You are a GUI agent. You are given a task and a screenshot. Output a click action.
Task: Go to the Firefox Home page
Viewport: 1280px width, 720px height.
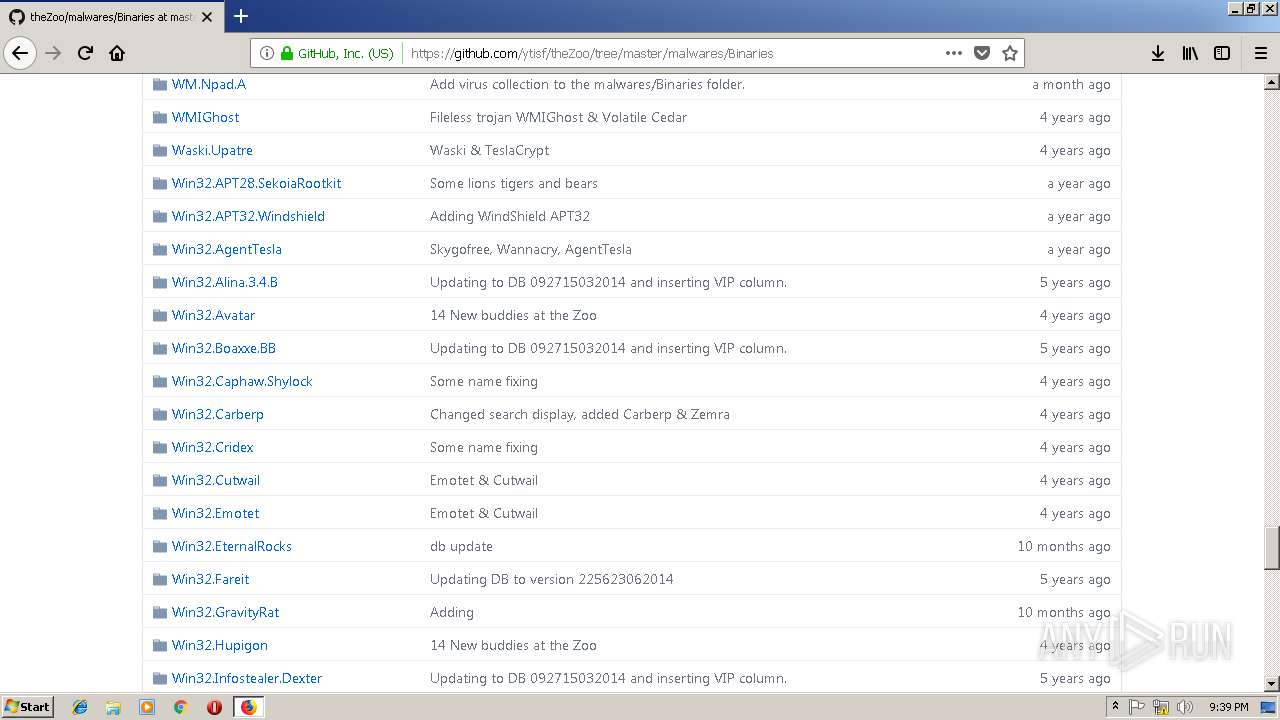tap(117, 53)
